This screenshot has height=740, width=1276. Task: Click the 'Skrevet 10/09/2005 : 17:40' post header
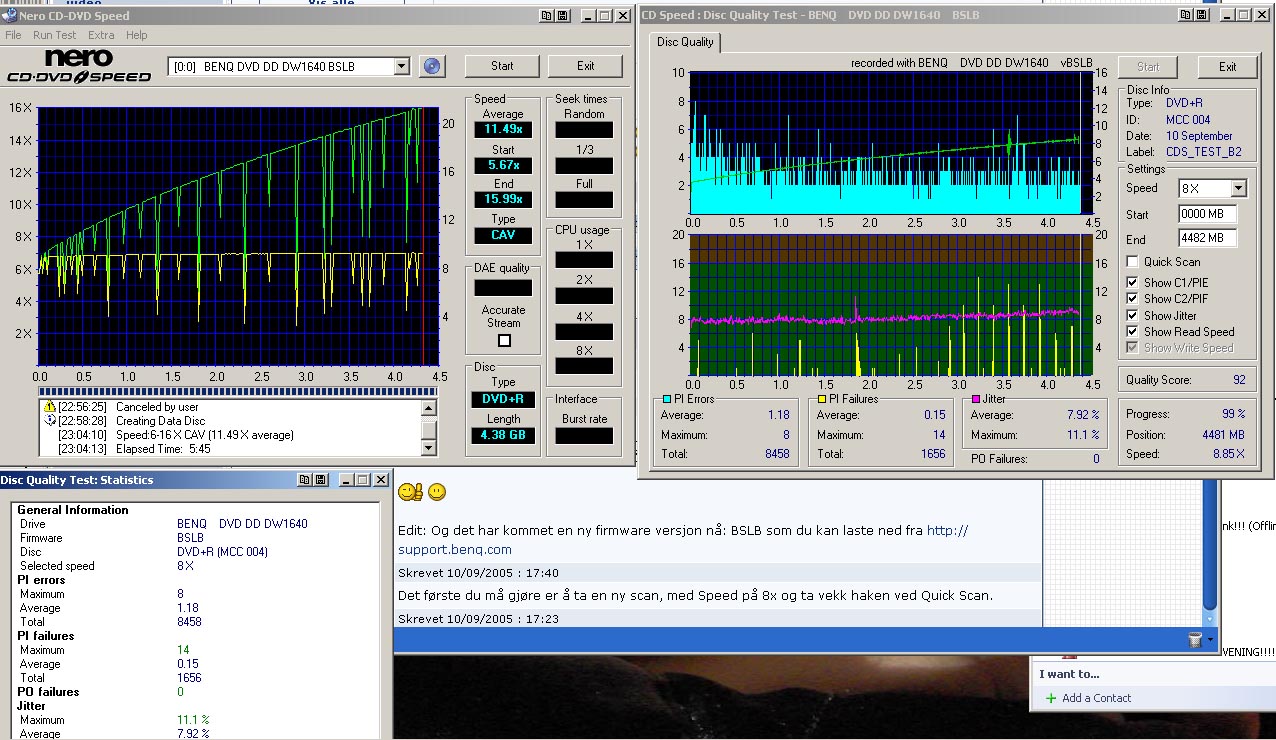(x=478, y=573)
